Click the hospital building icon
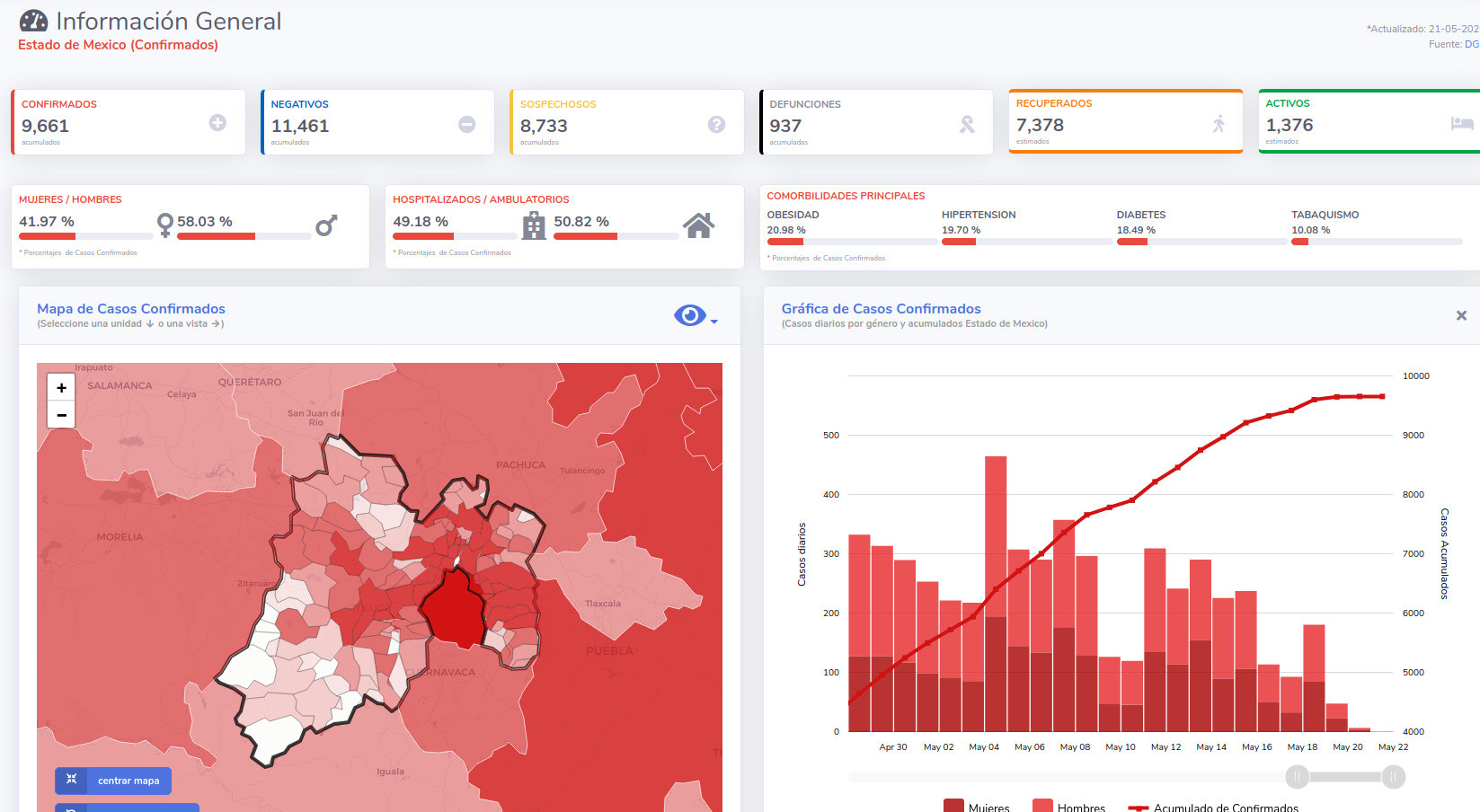The width and height of the screenshot is (1480, 812). click(x=534, y=225)
